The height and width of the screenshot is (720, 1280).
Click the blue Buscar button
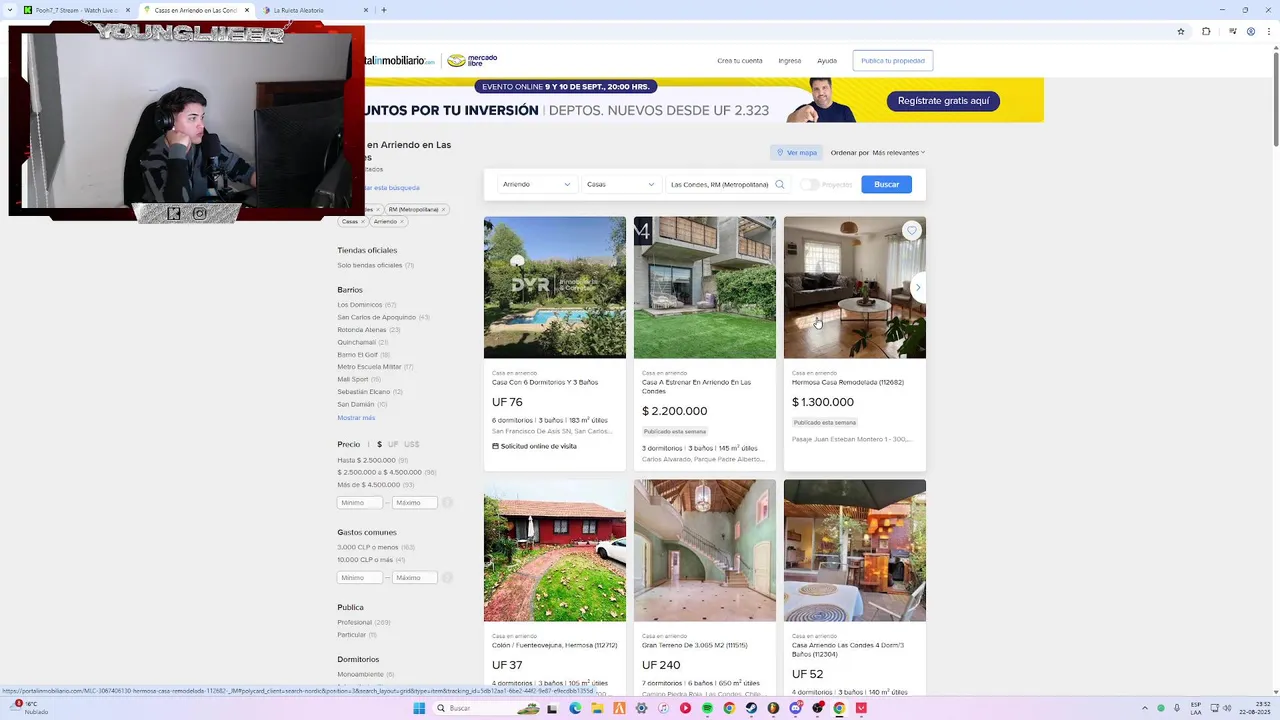pyautogui.click(x=887, y=184)
